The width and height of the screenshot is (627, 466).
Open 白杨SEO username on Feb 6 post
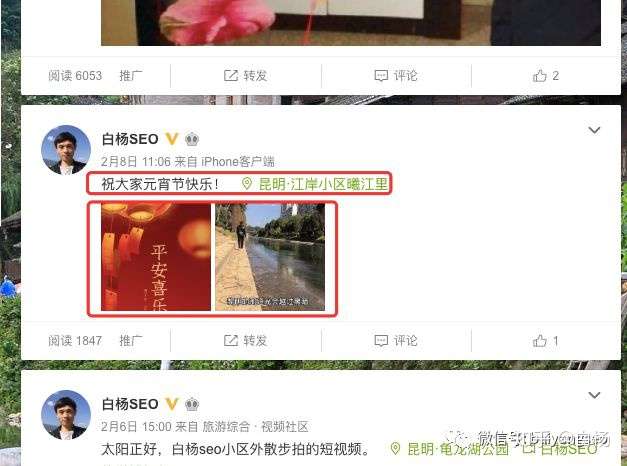130,404
